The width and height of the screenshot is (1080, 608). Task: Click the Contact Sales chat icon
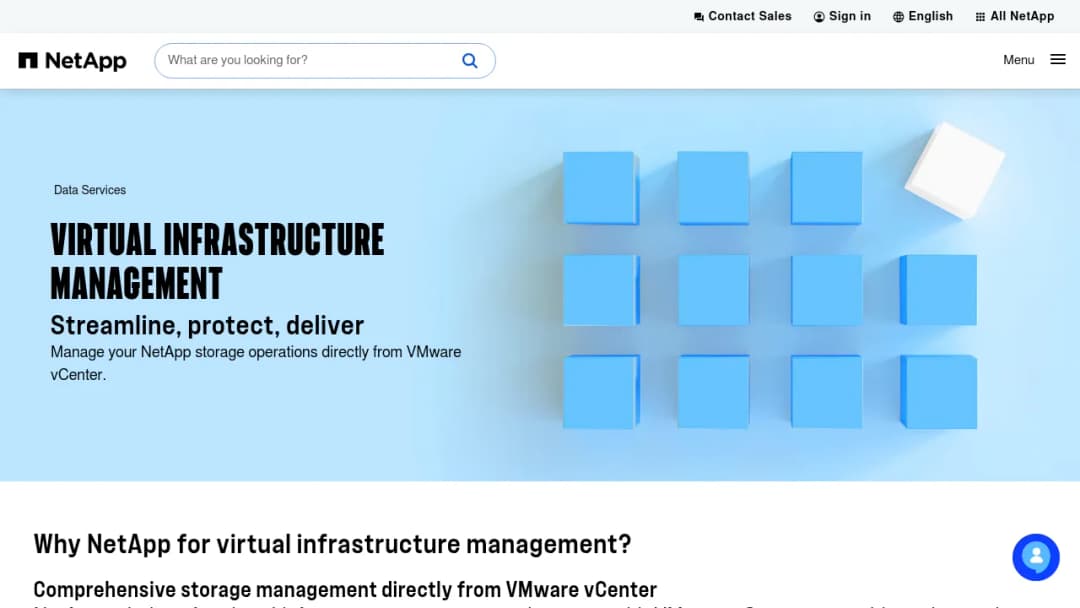(698, 17)
